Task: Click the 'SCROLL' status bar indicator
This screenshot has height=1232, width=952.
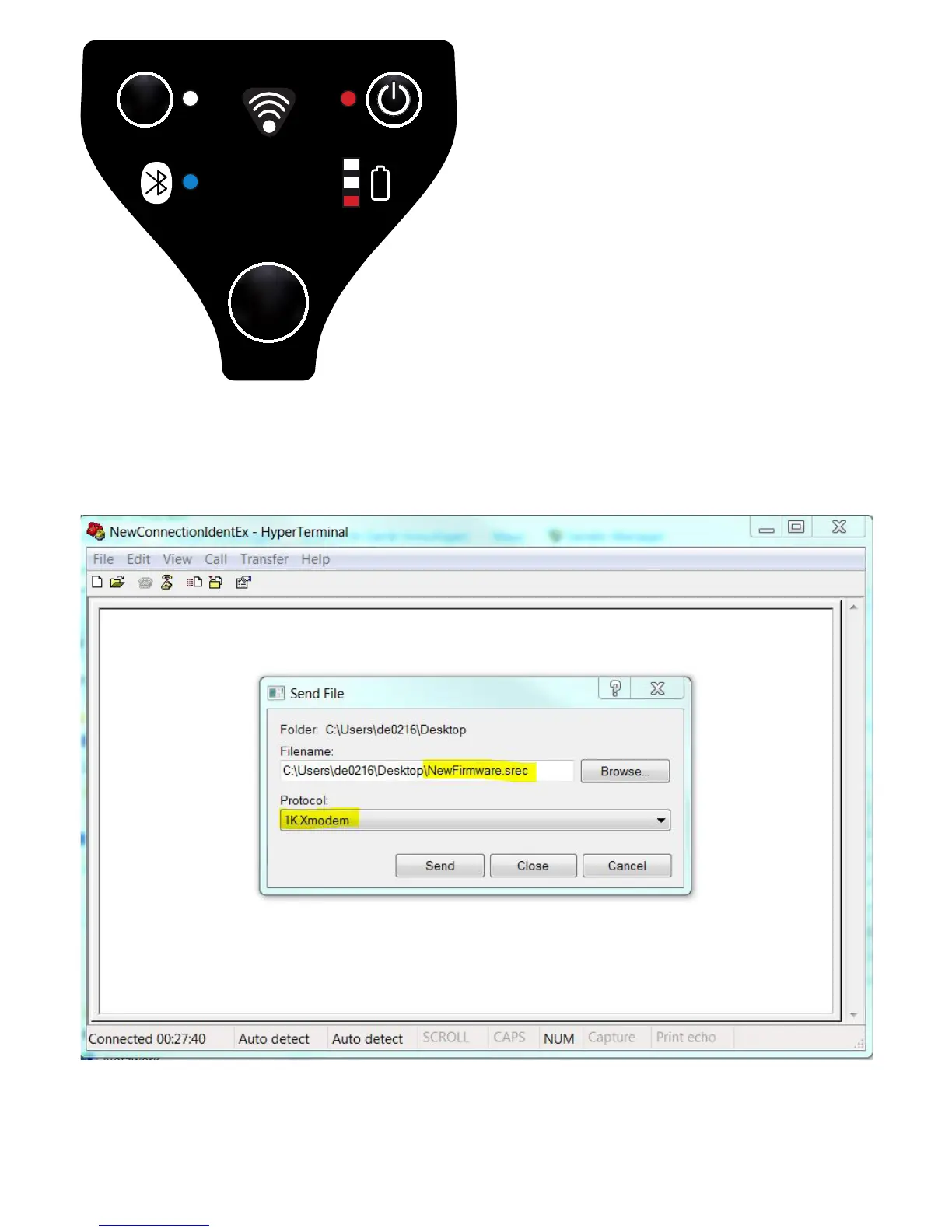Action: coord(446,1038)
